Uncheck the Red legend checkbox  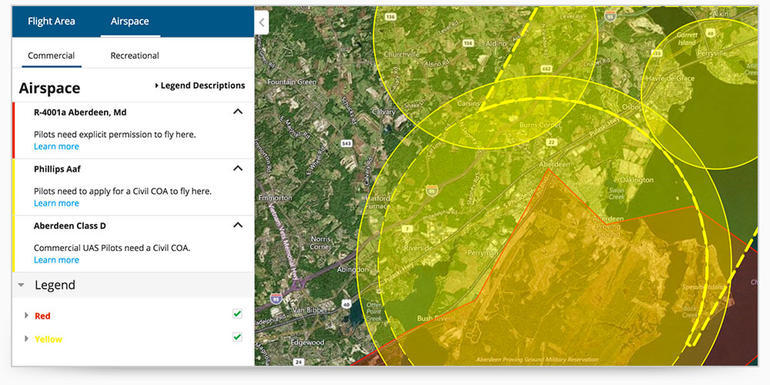pos(237,314)
